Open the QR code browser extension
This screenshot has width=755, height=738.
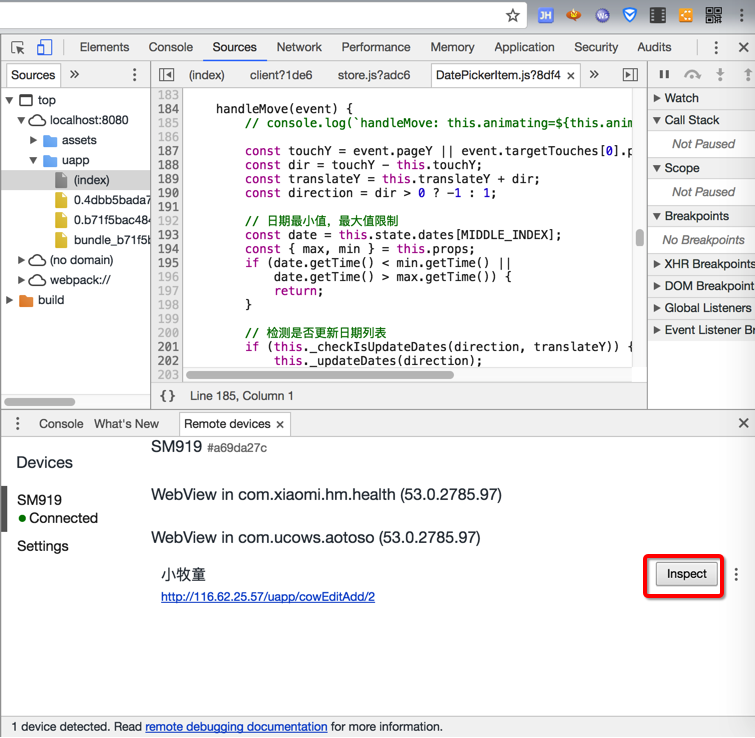[x=714, y=15]
